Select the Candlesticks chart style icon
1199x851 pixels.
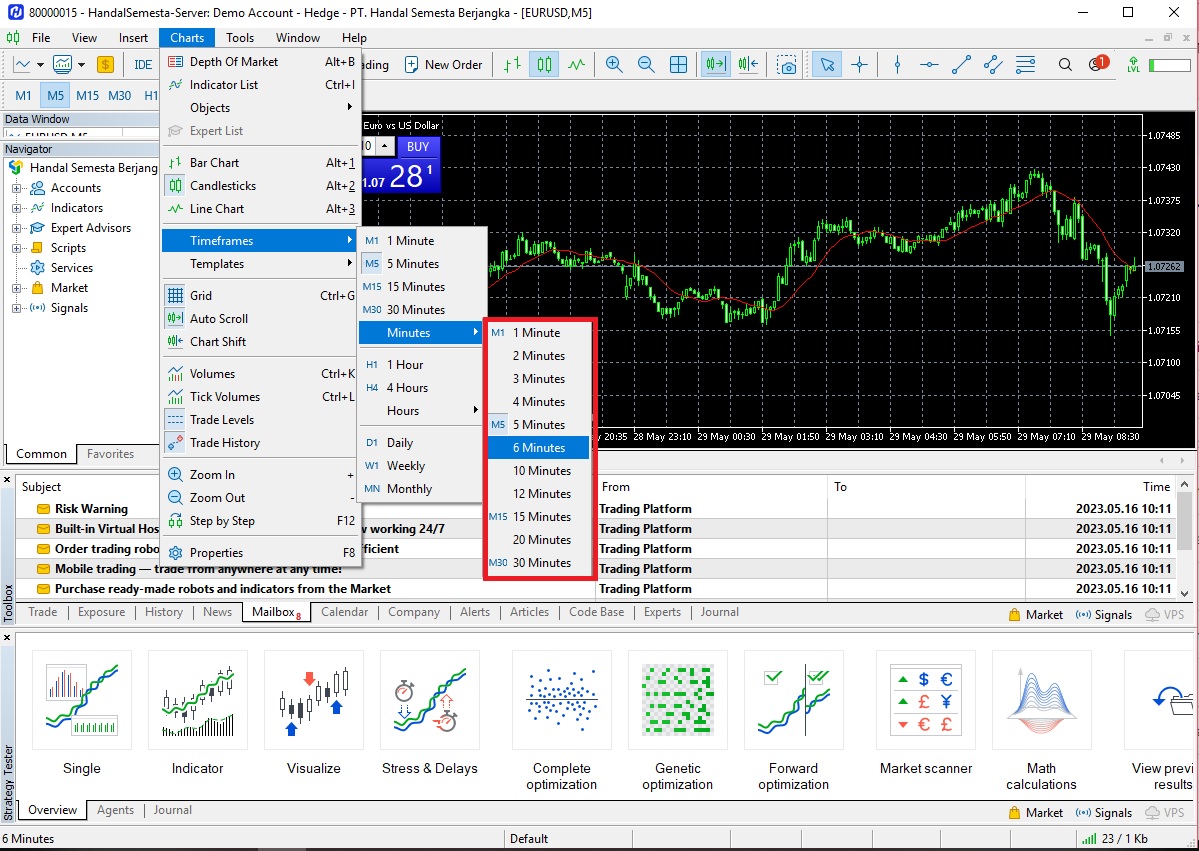(x=544, y=63)
